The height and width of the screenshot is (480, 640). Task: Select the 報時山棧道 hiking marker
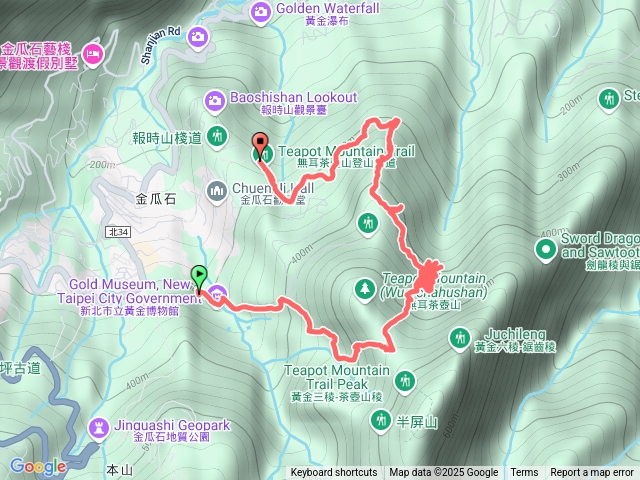click(x=217, y=136)
